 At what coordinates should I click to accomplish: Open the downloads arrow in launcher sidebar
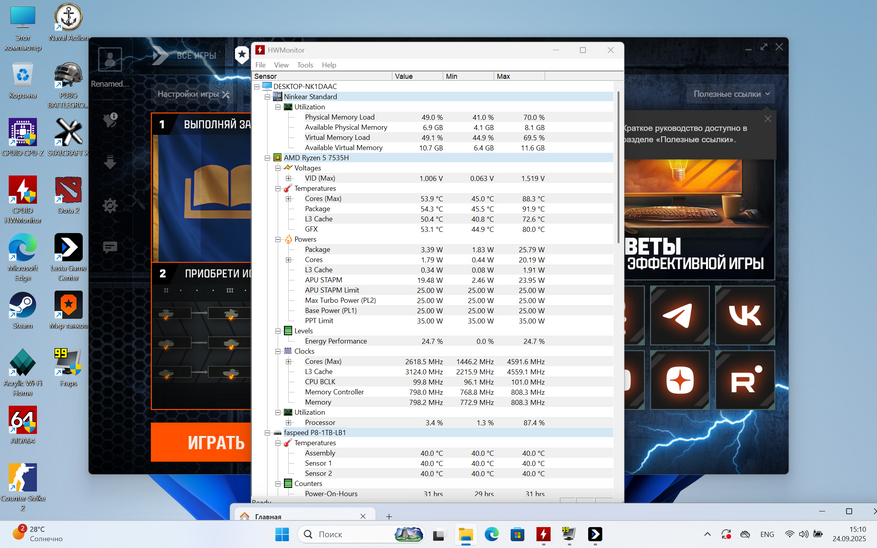click(110, 163)
